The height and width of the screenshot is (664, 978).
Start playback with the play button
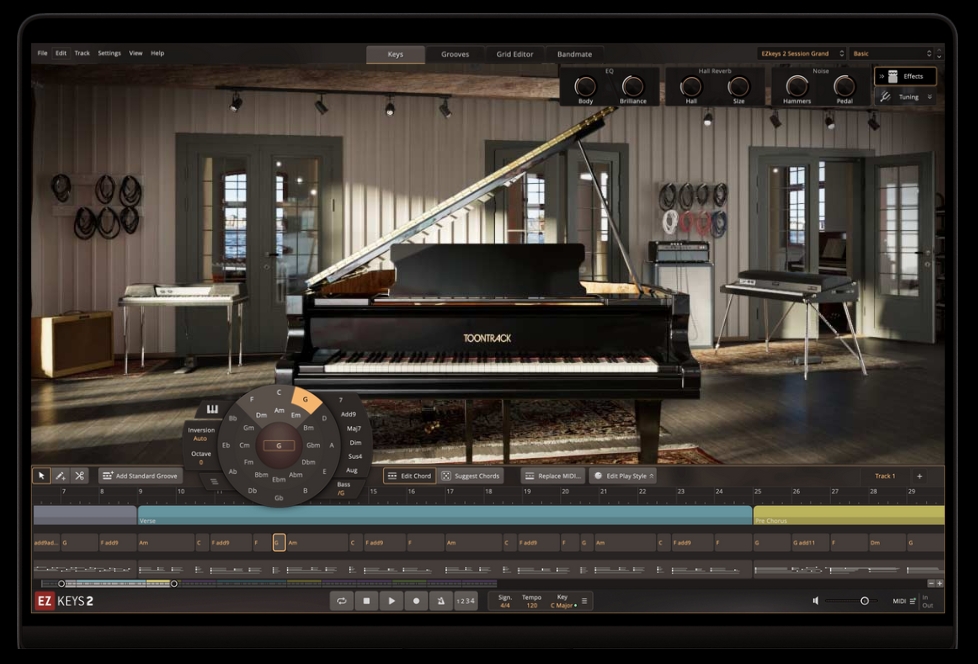(391, 601)
